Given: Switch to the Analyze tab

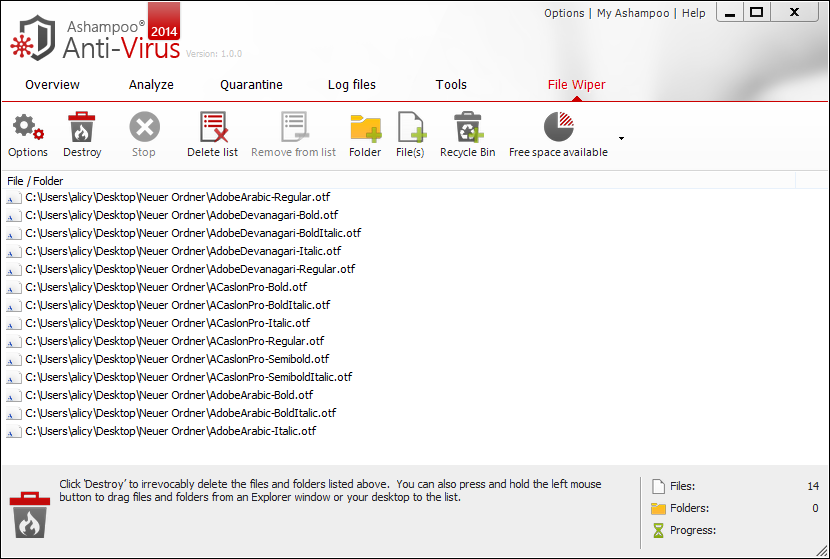Looking at the screenshot, I should click(x=151, y=85).
